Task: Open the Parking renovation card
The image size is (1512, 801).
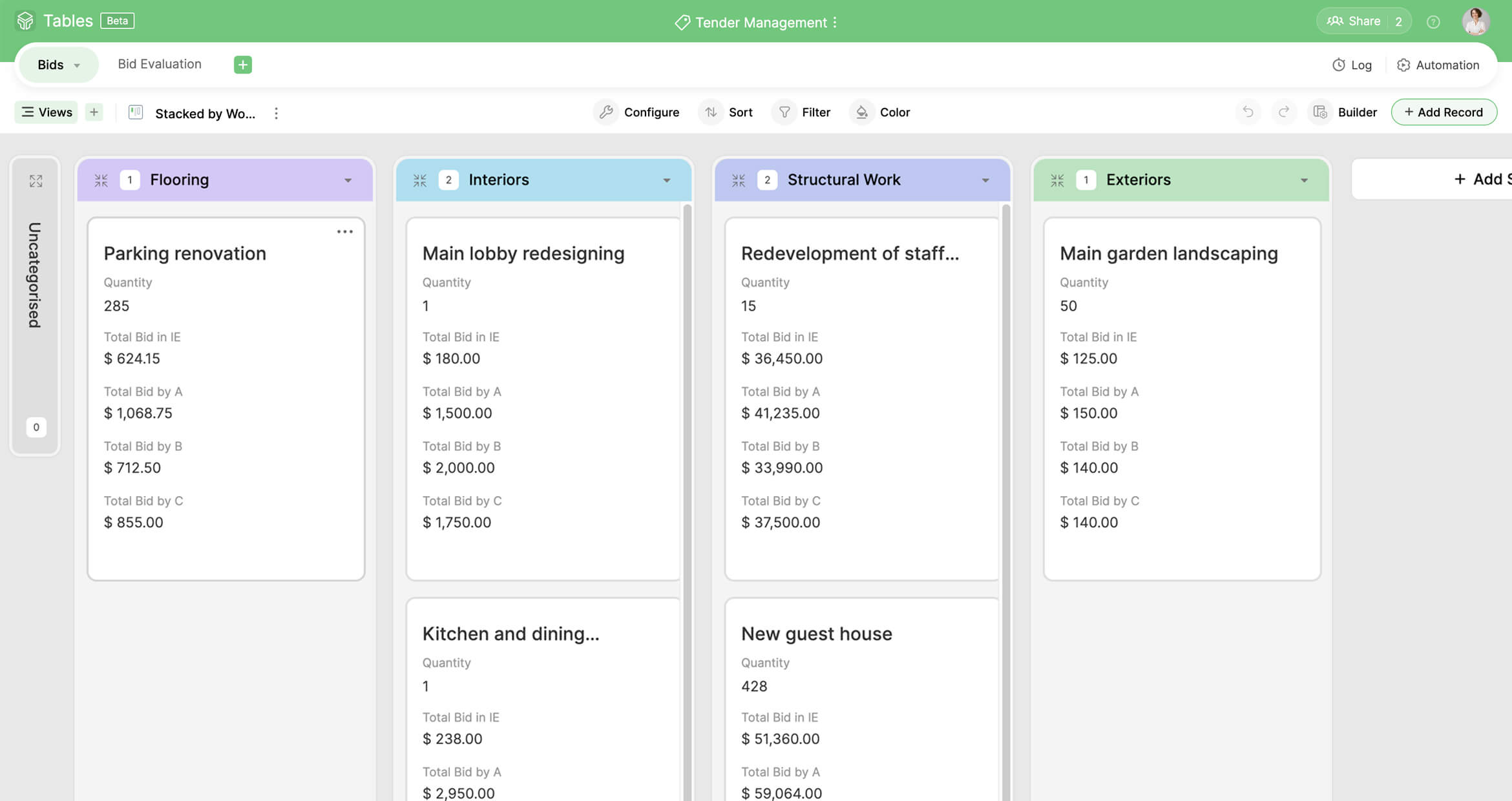Action: 185,253
